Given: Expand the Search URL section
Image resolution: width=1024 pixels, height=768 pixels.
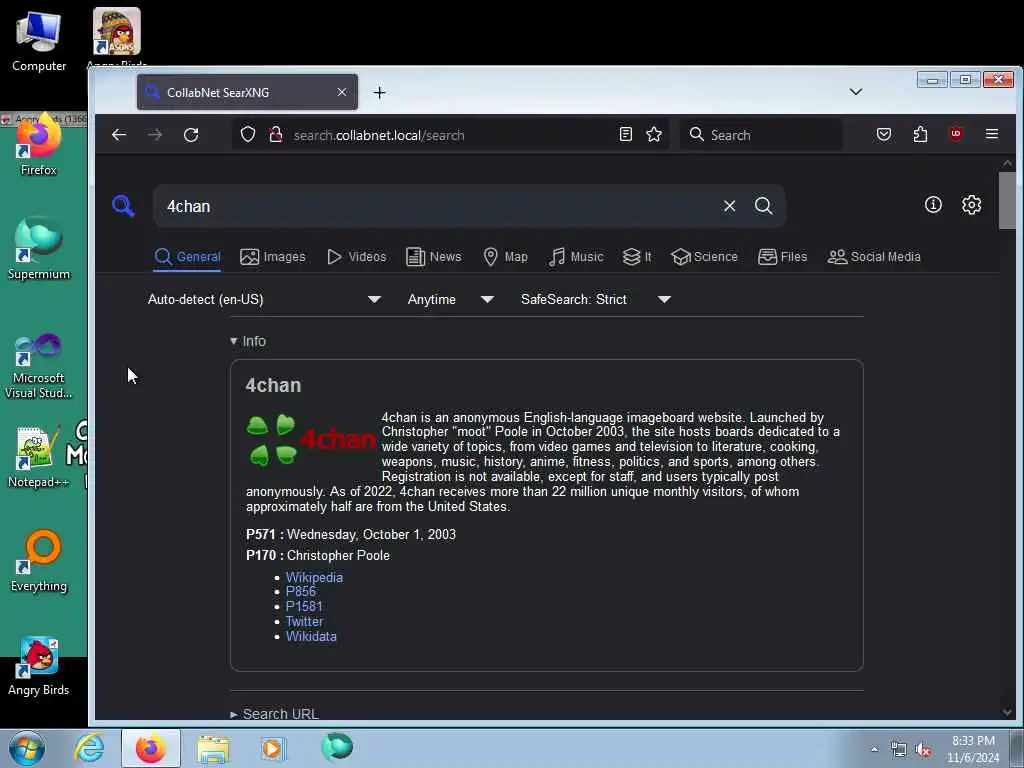Looking at the screenshot, I should (x=274, y=714).
